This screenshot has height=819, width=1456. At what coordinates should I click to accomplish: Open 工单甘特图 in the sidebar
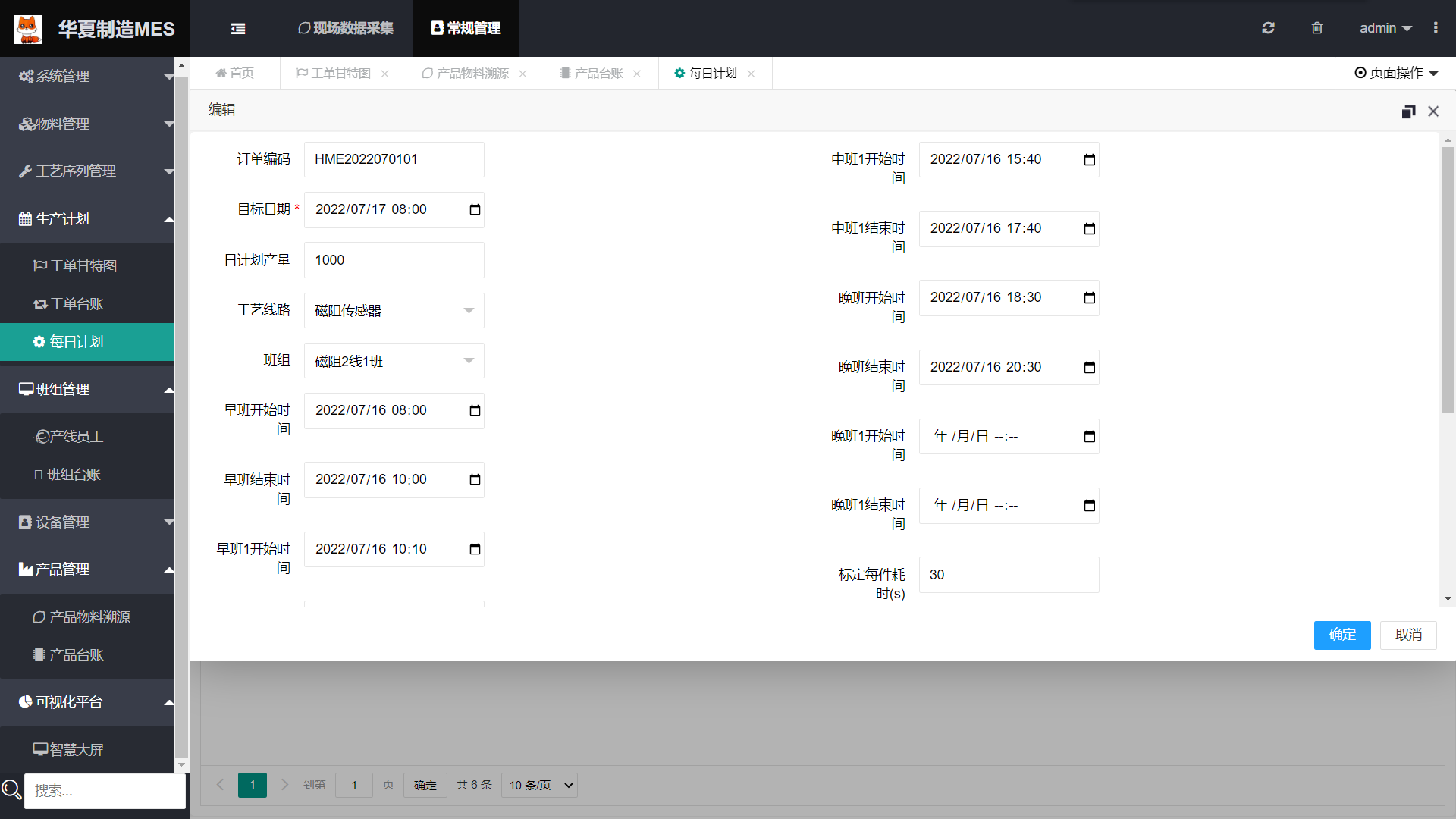pos(87,266)
